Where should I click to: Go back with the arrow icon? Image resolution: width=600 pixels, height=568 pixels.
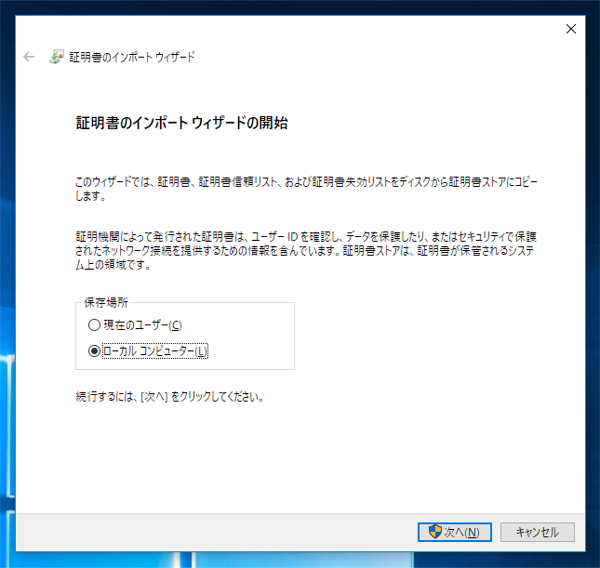tap(29, 57)
